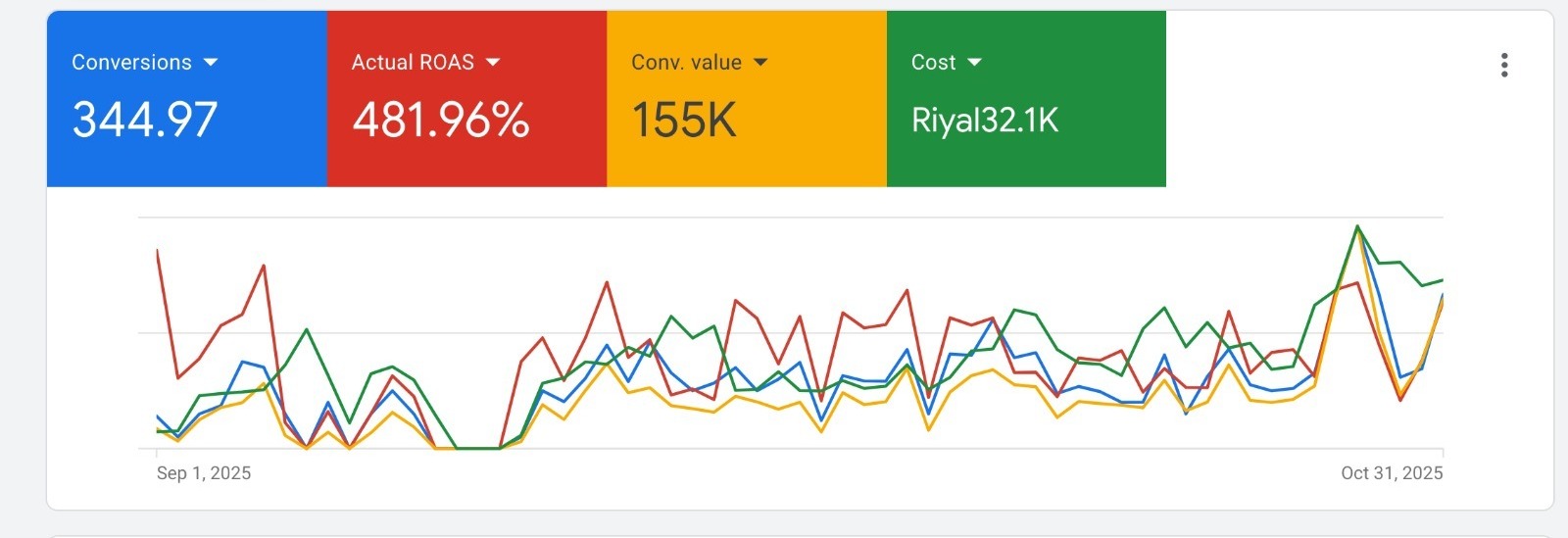Viewport: 1568px width, 538px height.
Task: Click the green line peak near Oct 31
Action: (x=1357, y=226)
